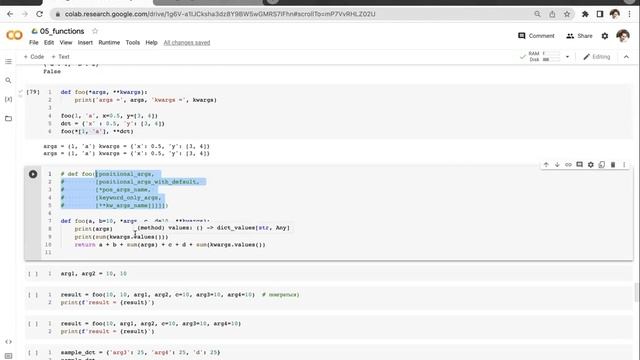Click the page vertical scrollbar thumb
The image size is (640, 360).
636,292
